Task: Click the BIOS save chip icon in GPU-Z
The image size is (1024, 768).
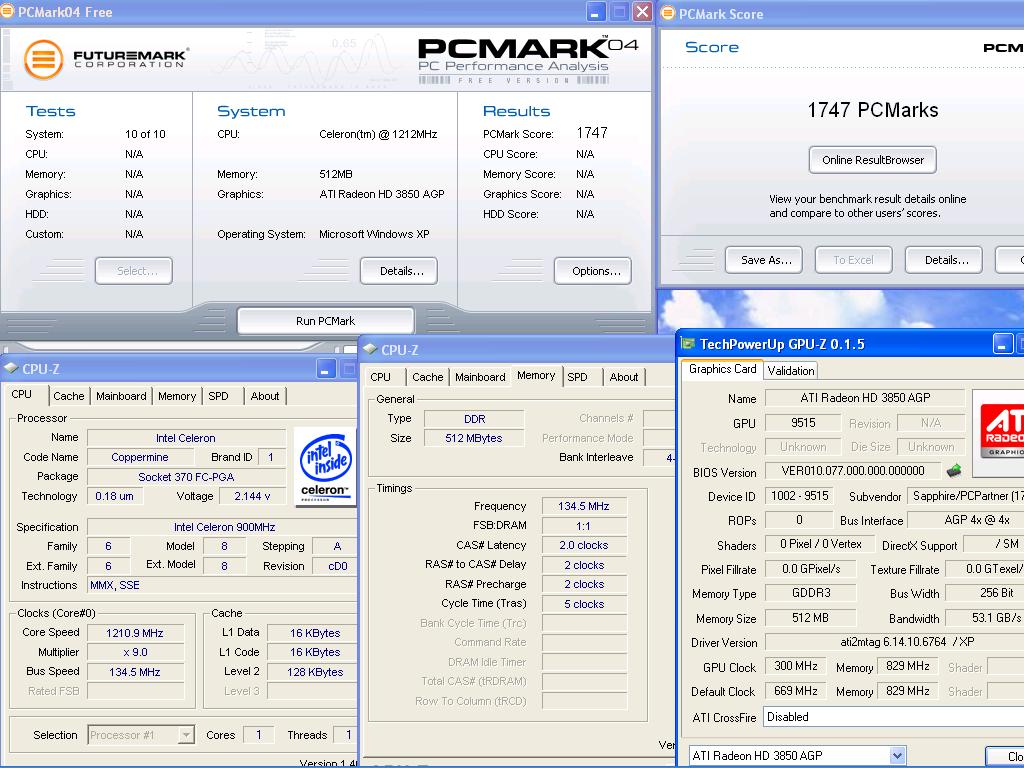Action: [953, 470]
